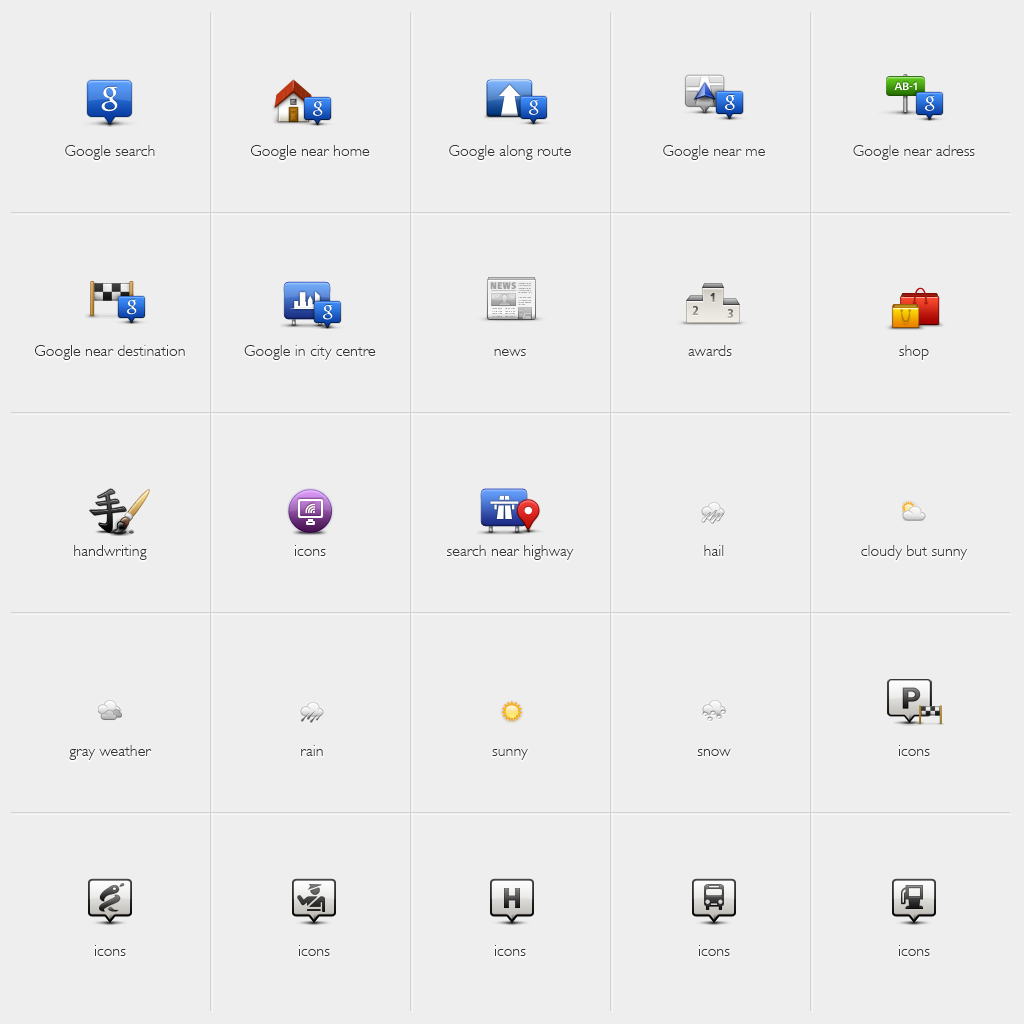The width and height of the screenshot is (1024, 1024).
Task: Select the sunny sun icon
Action: pos(510,712)
